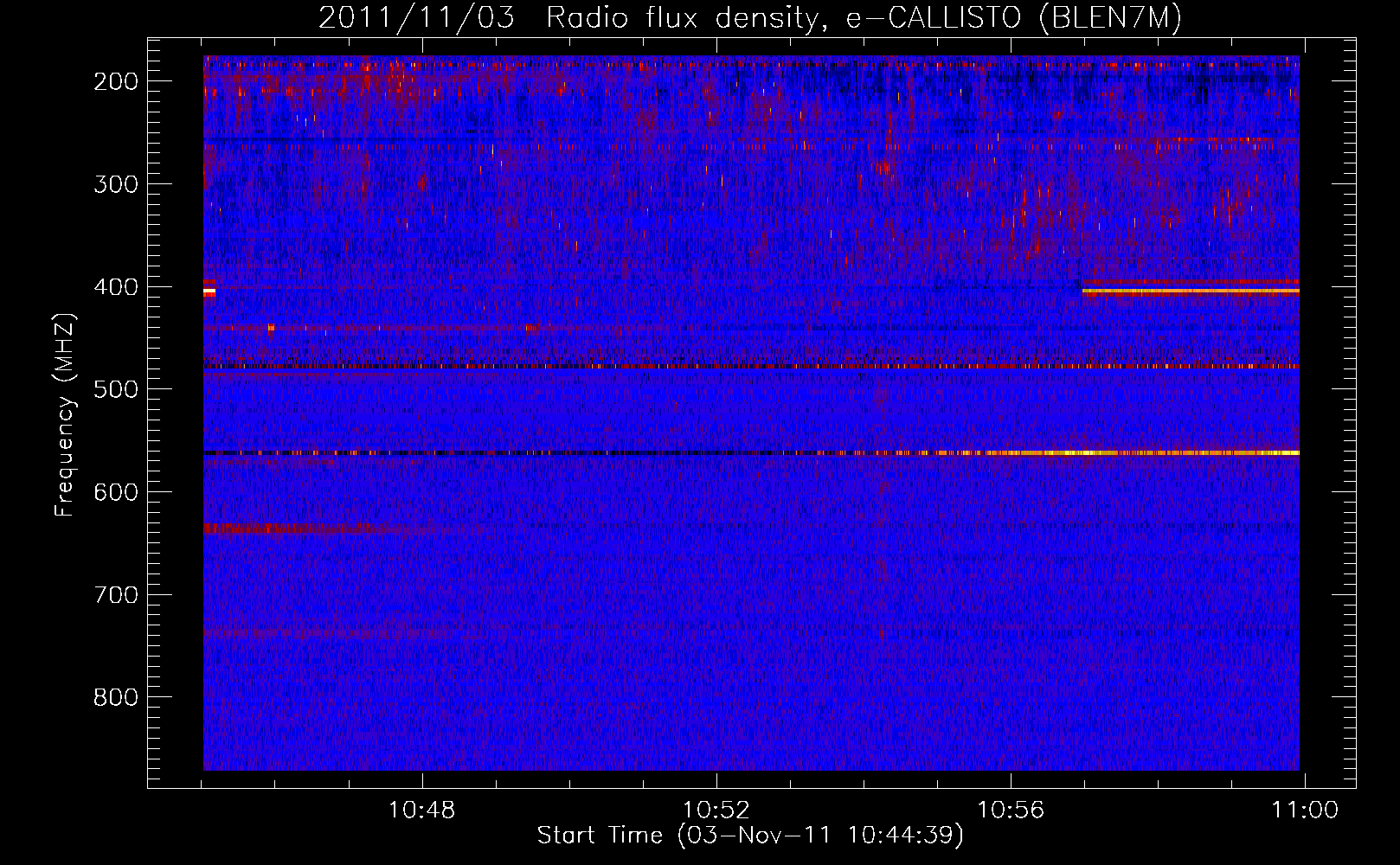
Task: Click the 800 frequency tick label
Action: coord(115,697)
